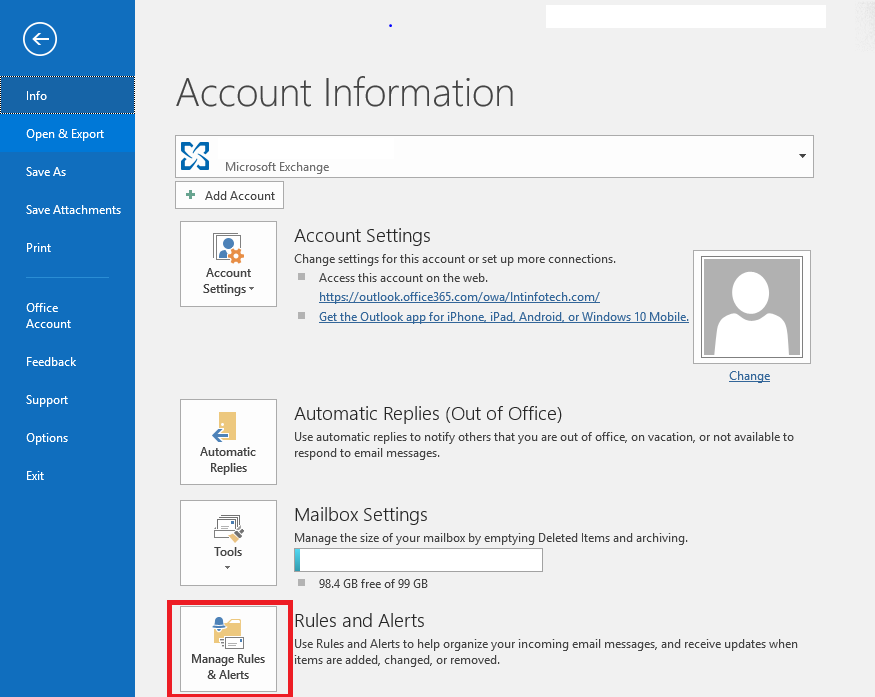The width and height of the screenshot is (875, 697).
Task: Click the Add Account button
Action: [x=229, y=195]
